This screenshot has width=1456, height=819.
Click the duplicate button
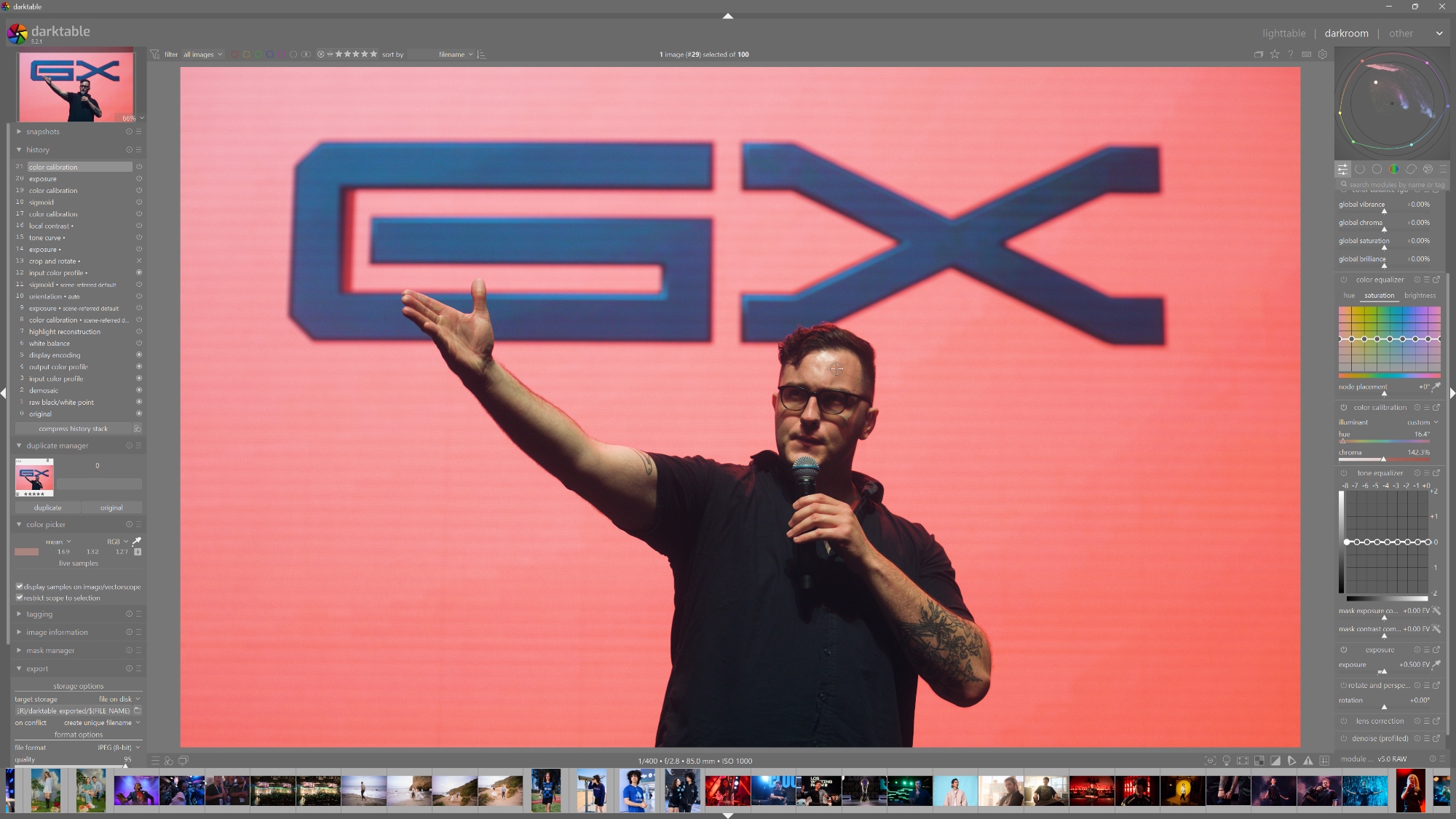(47, 507)
